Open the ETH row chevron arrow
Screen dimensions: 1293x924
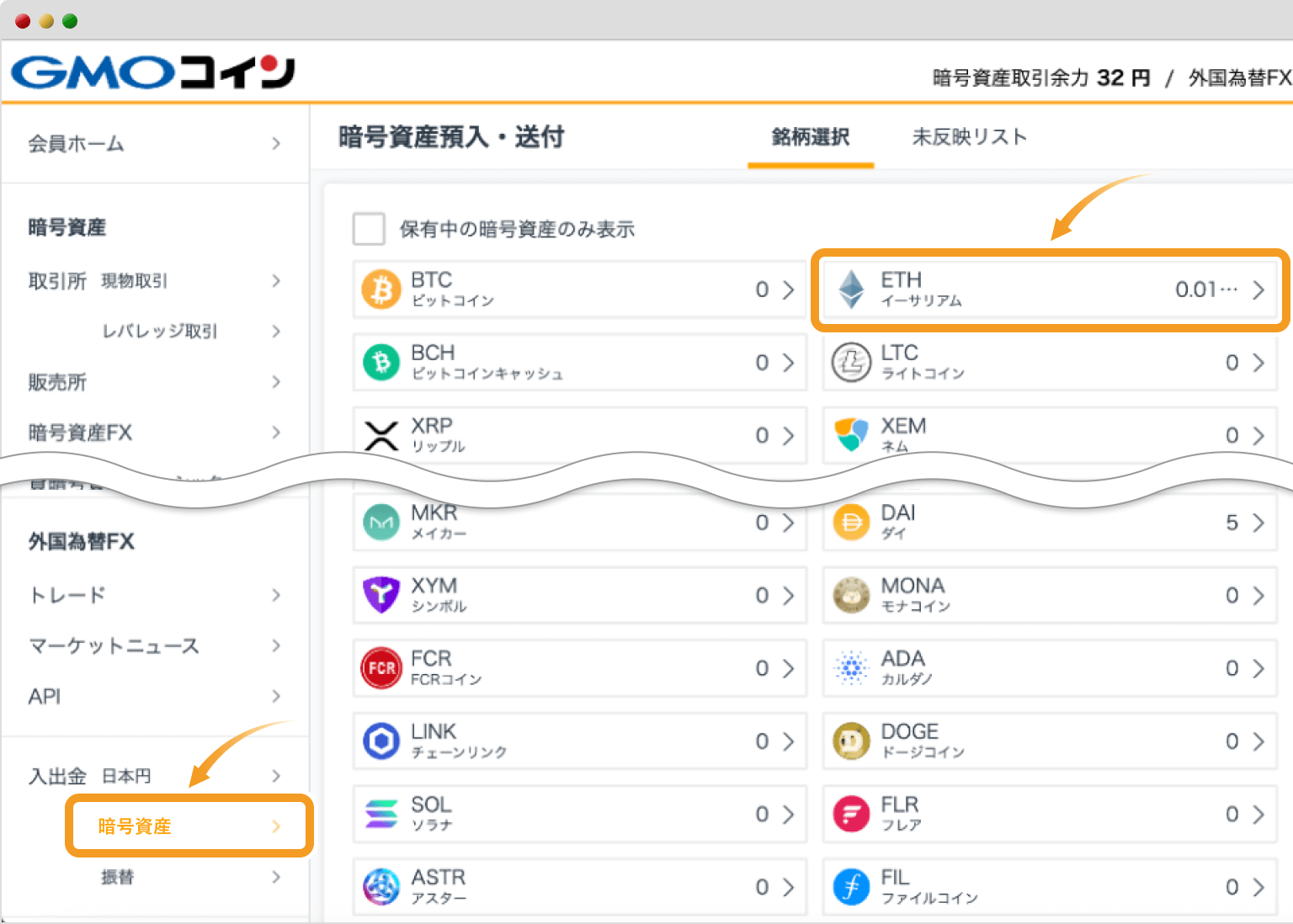(1258, 289)
